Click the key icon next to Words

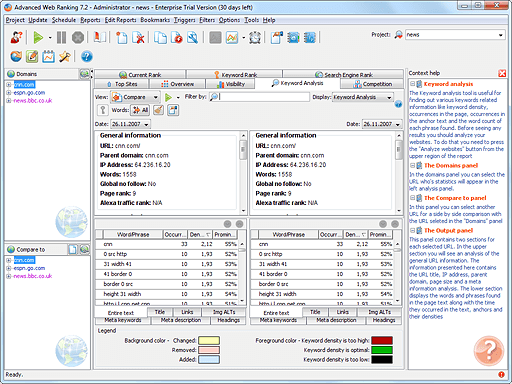[103, 110]
